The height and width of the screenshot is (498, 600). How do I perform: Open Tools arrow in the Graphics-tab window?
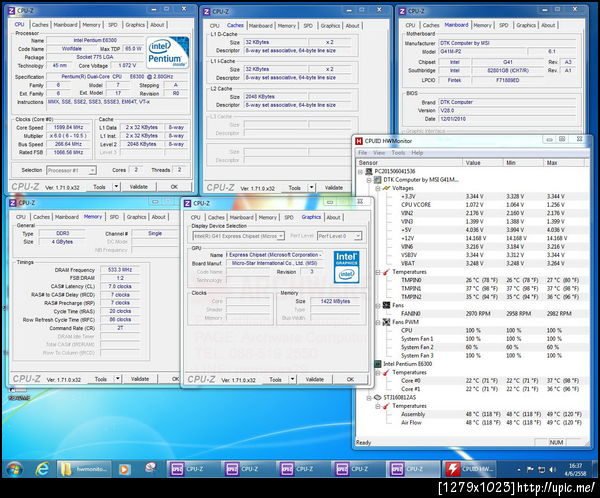(x=292, y=379)
